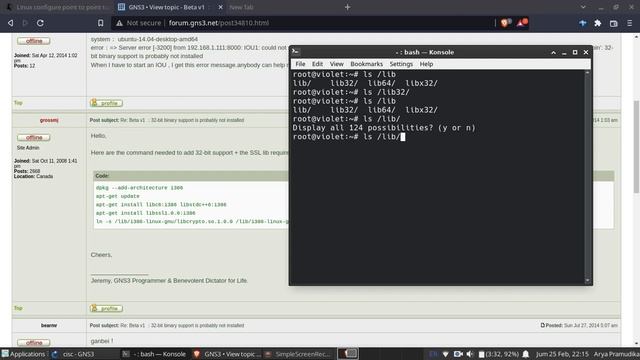Click 'apt-get install libssl1.0.0:i386' line
The width and height of the screenshot is (640, 360).
pos(145,213)
